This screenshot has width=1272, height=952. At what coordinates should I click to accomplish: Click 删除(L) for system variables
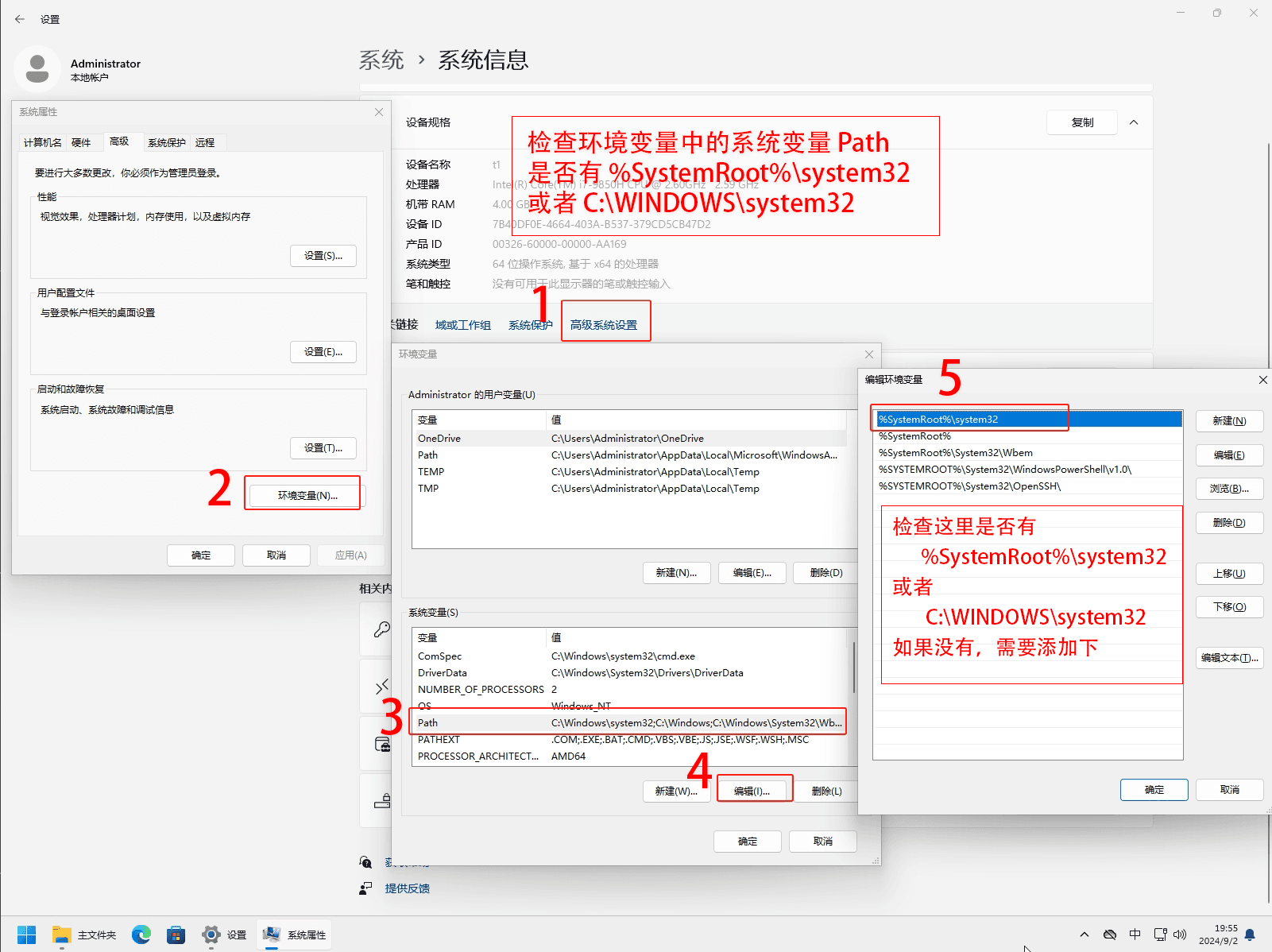point(826,791)
